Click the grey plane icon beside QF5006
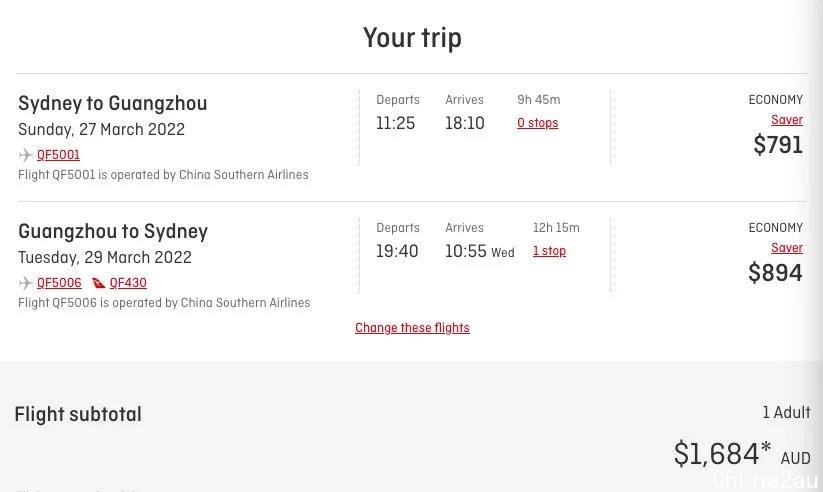This screenshot has height=492, width=823. (x=25, y=283)
